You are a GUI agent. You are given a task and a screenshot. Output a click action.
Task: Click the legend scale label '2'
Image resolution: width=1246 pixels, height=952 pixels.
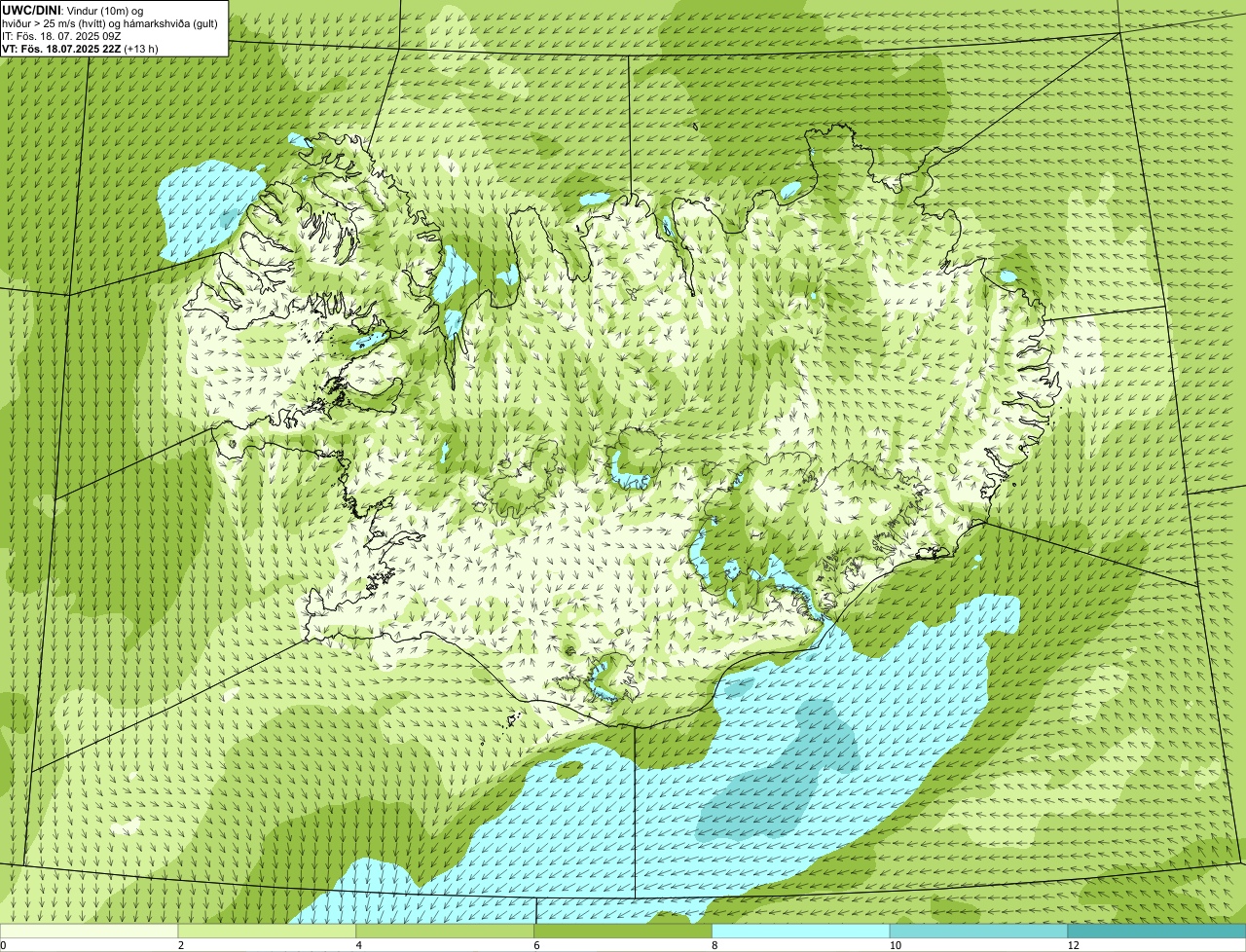click(181, 945)
